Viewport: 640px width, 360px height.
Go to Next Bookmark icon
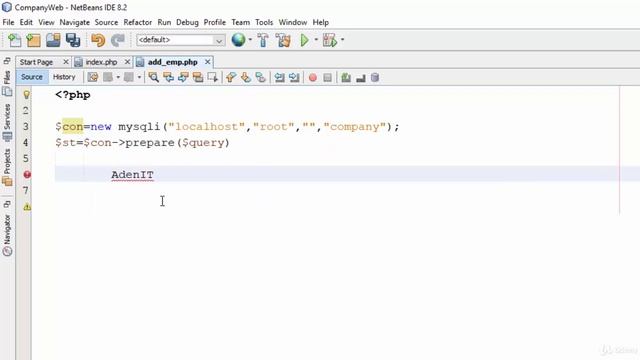tap(245, 77)
